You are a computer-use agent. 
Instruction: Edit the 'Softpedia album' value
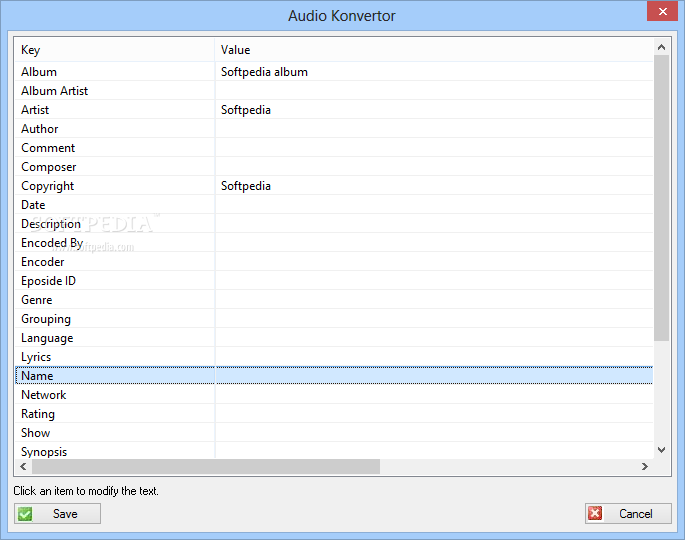click(x=264, y=72)
